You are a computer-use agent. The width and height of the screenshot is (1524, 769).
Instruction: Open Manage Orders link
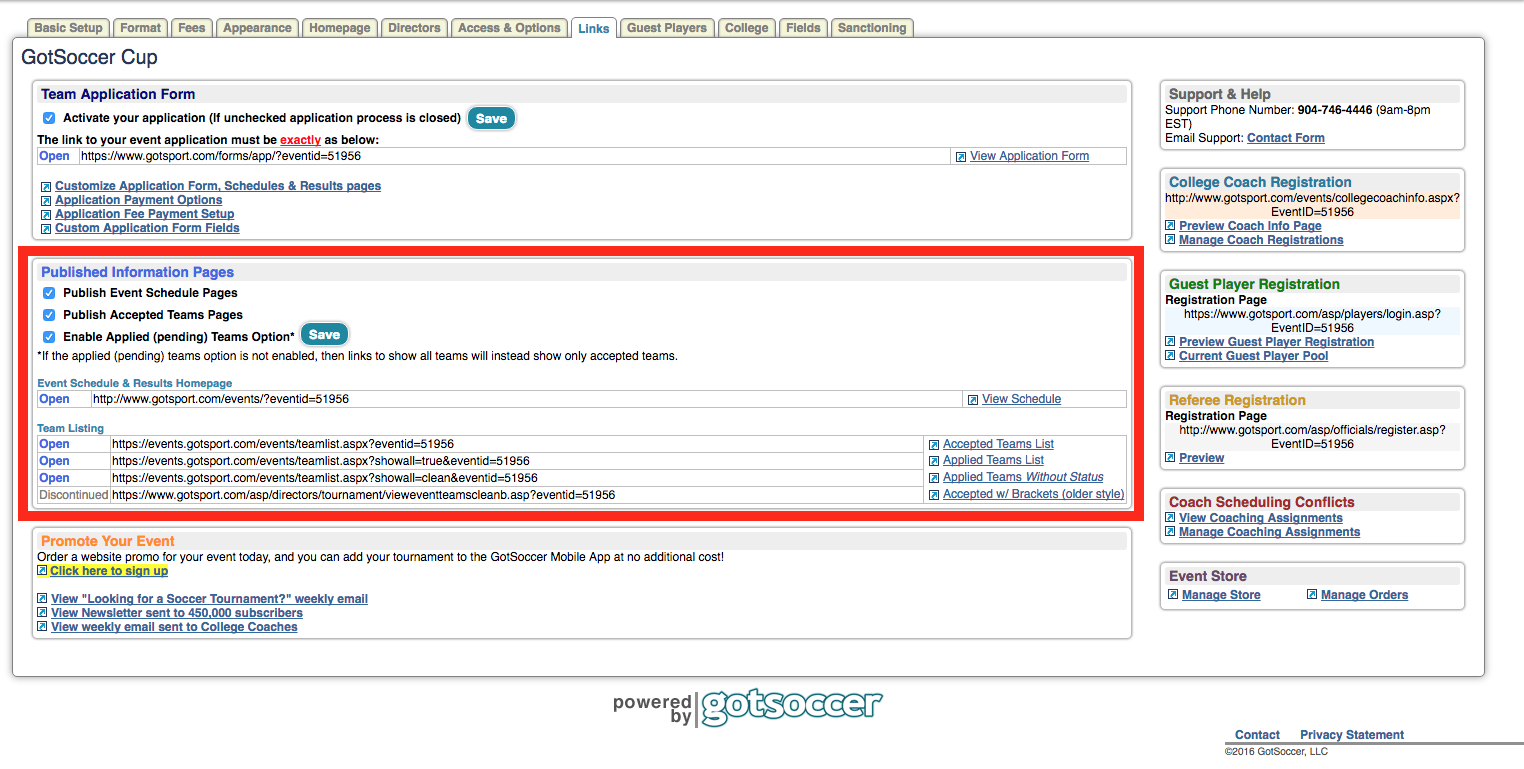pos(1364,595)
